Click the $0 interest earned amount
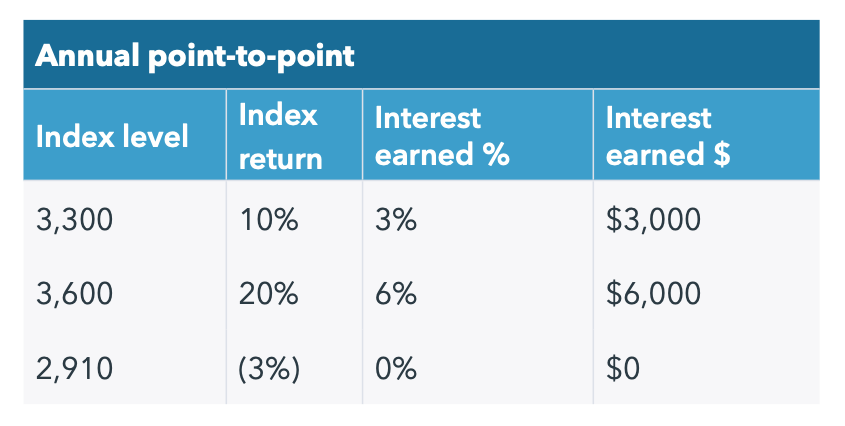The image size is (845, 426). click(623, 369)
